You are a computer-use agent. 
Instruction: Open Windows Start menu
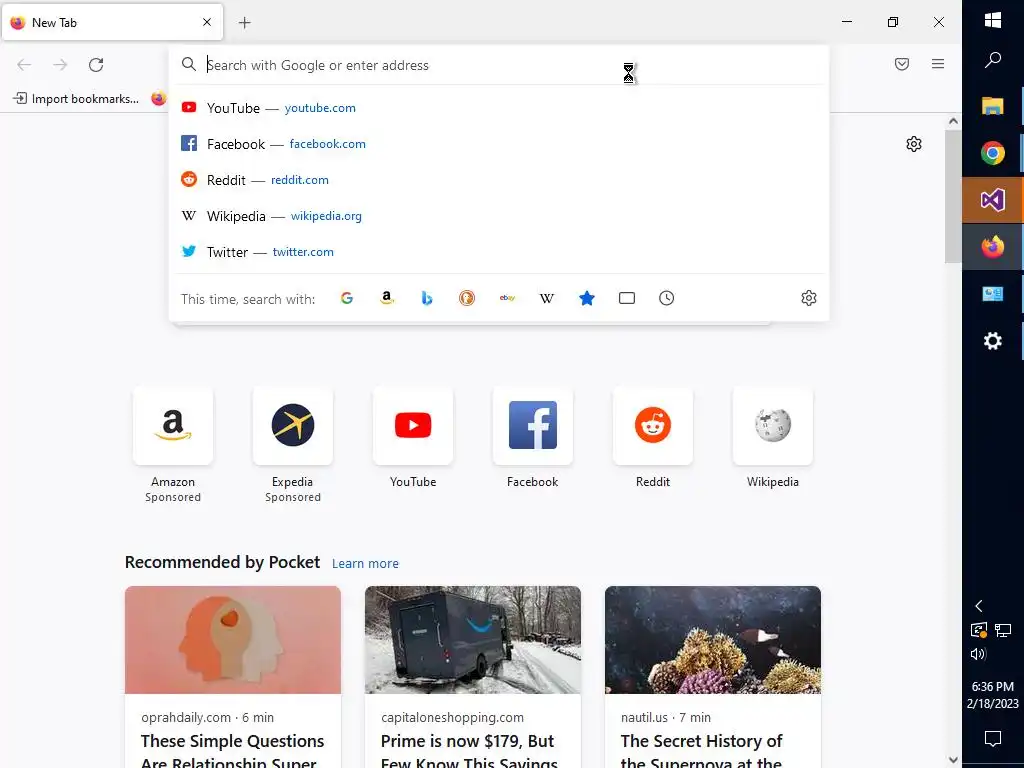993,20
